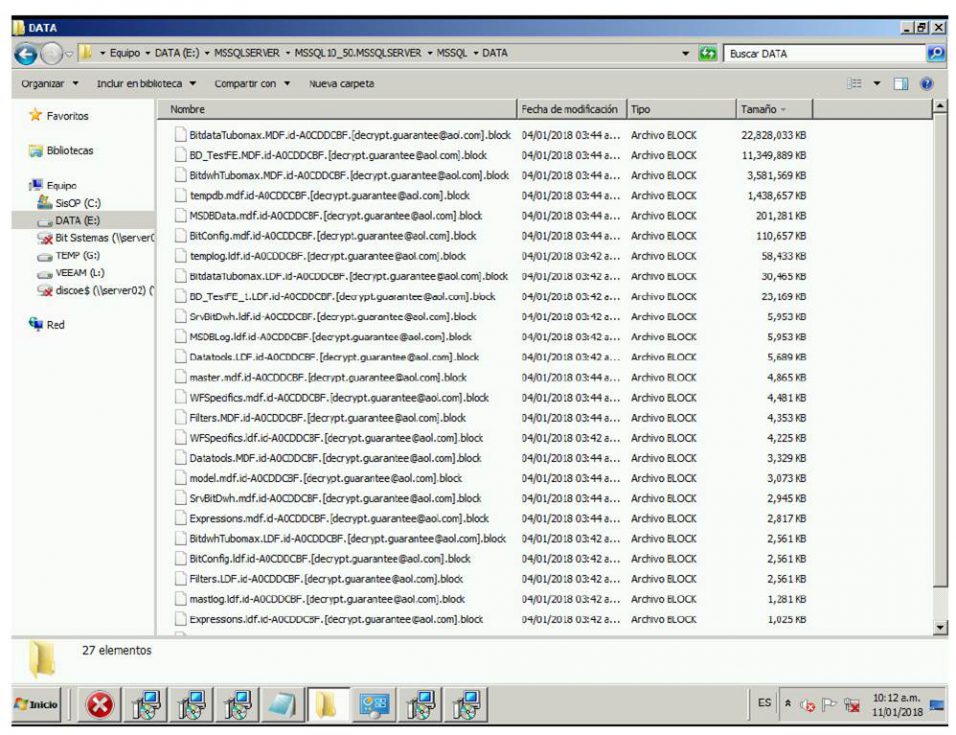This screenshot has width=956, height=735.
Task: Click file icon of SrvBitDwh.mdf row
Action: [x=180, y=498]
